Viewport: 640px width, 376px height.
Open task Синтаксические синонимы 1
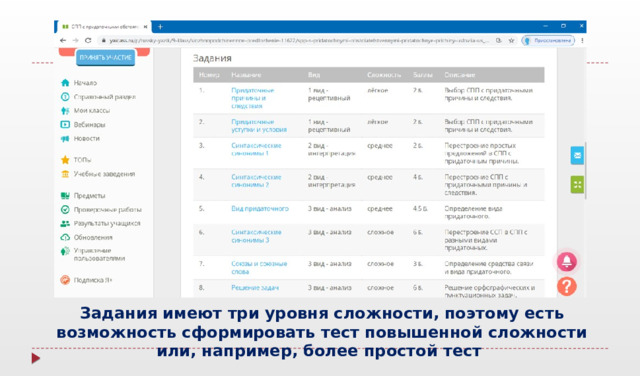(x=256, y=149)
